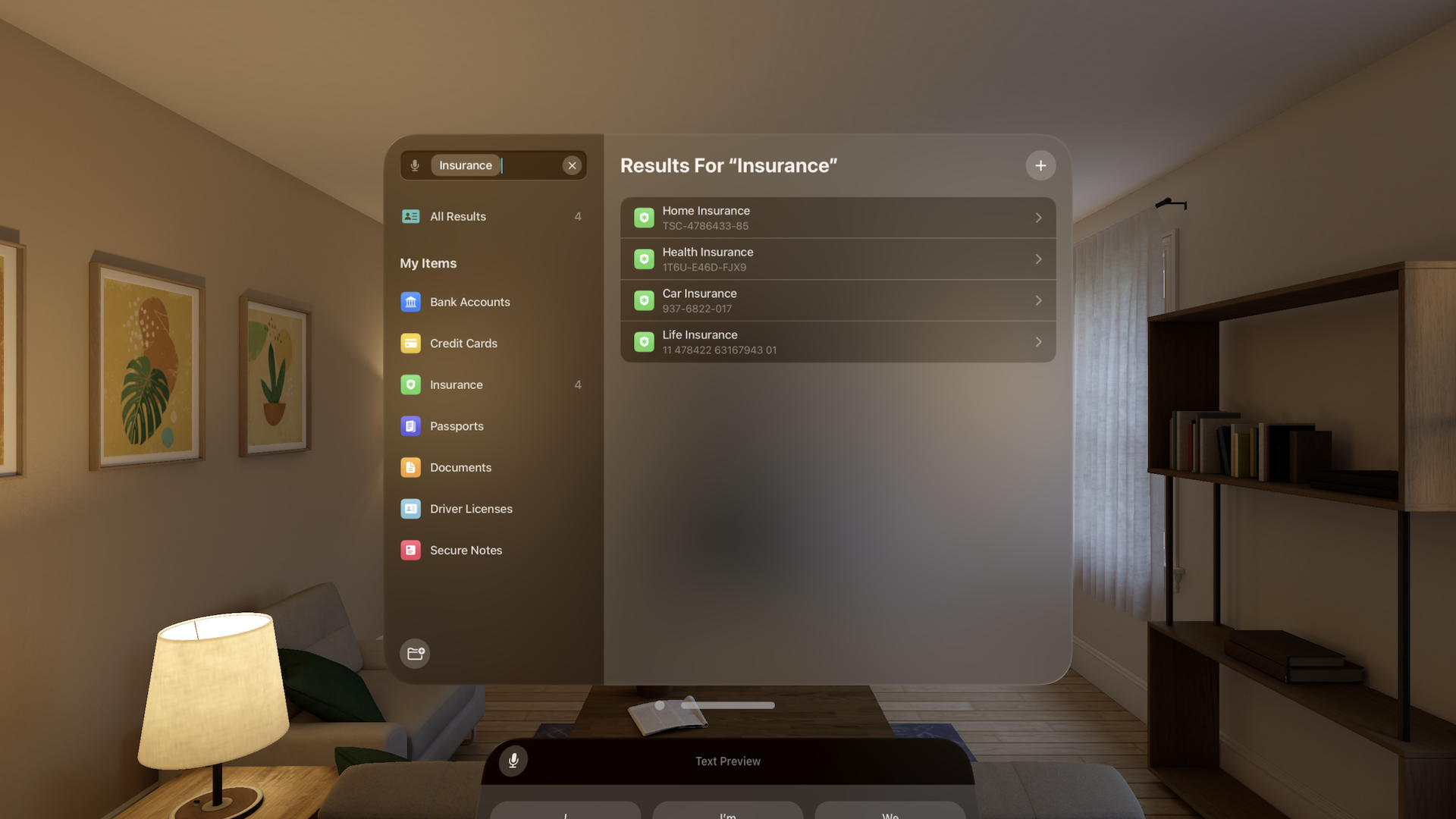Click My Items section header

(x=427, y=264)
